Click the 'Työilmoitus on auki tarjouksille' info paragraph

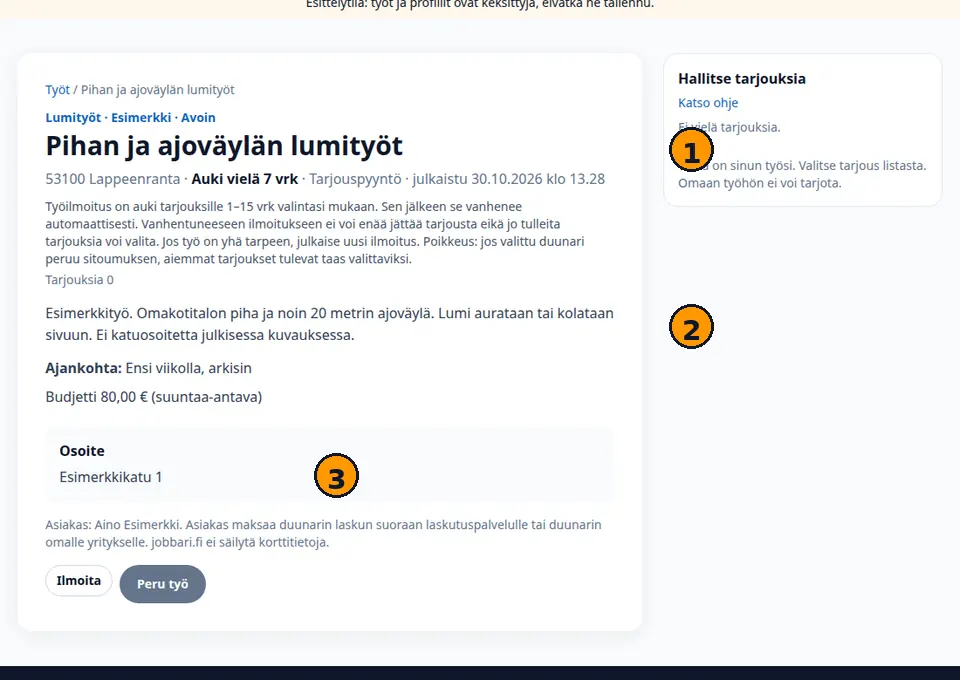coord(315,233)
